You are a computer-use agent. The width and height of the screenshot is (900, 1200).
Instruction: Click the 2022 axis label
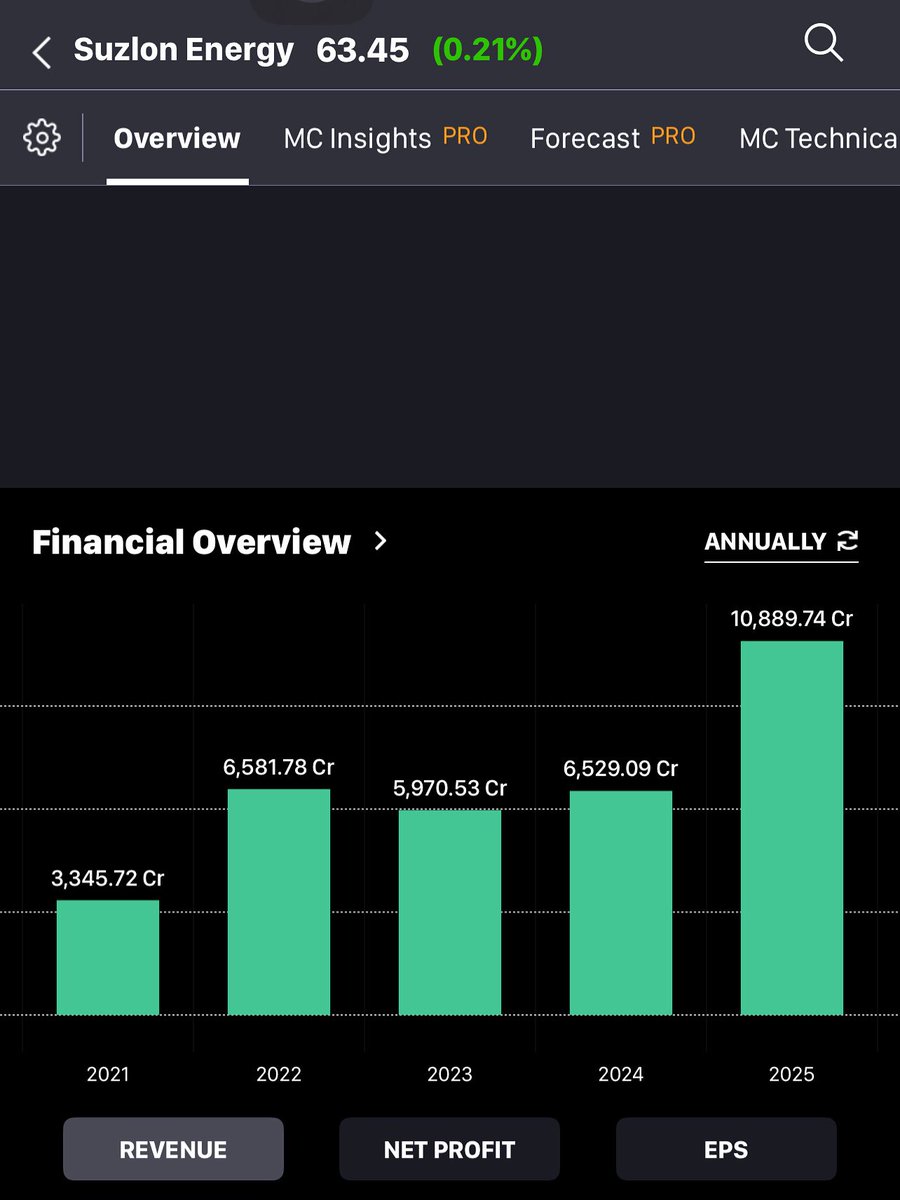click(279, 1074)
